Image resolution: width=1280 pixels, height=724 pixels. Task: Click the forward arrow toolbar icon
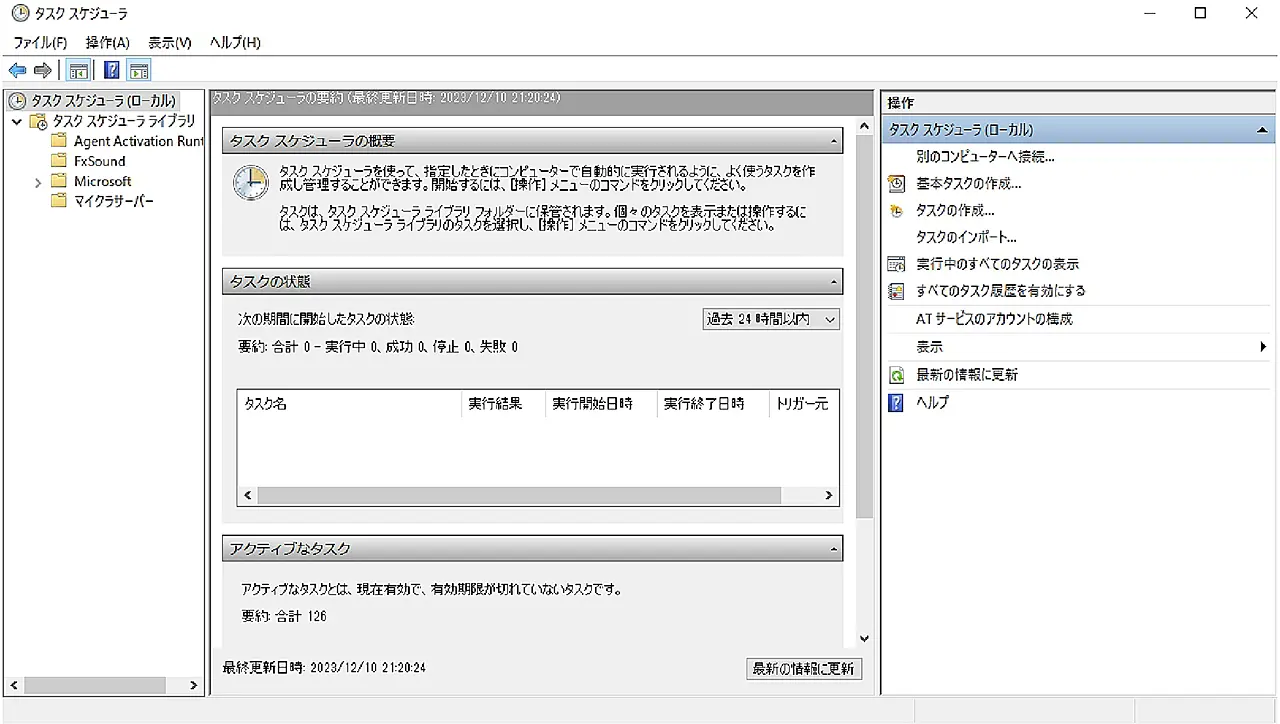click(x=42, y=70)
